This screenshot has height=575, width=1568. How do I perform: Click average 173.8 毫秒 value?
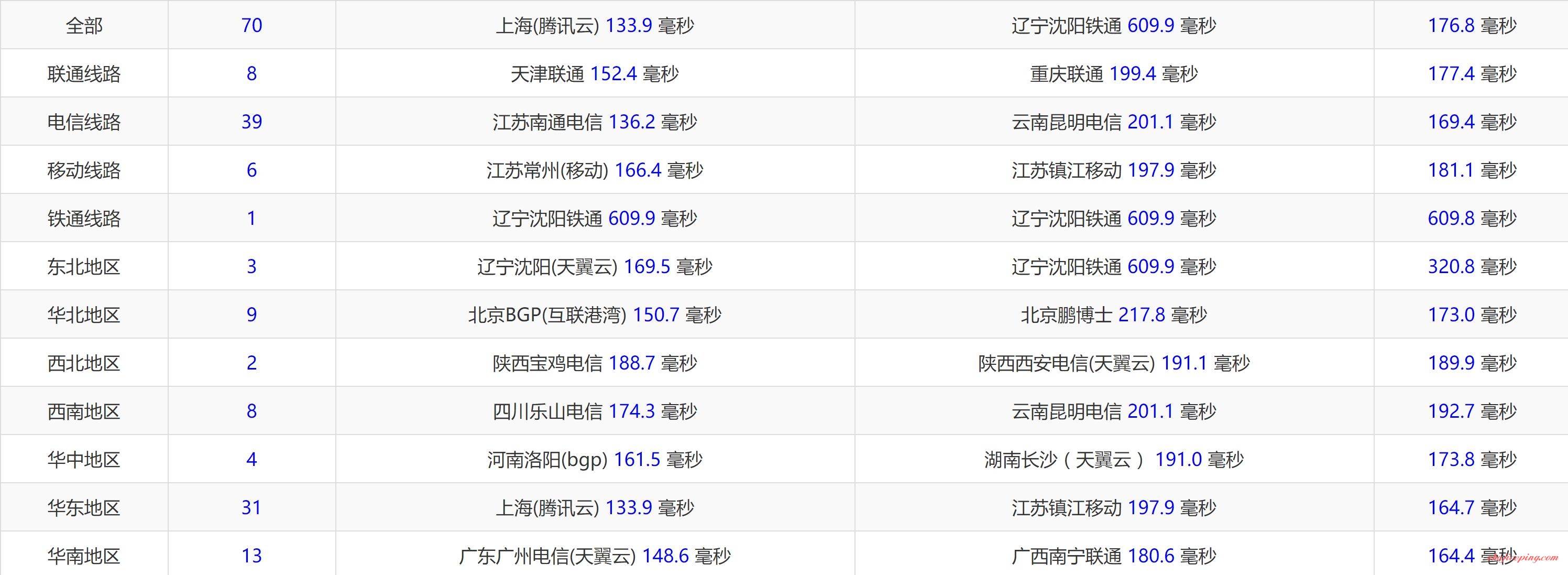click(x=1472, y=459)
